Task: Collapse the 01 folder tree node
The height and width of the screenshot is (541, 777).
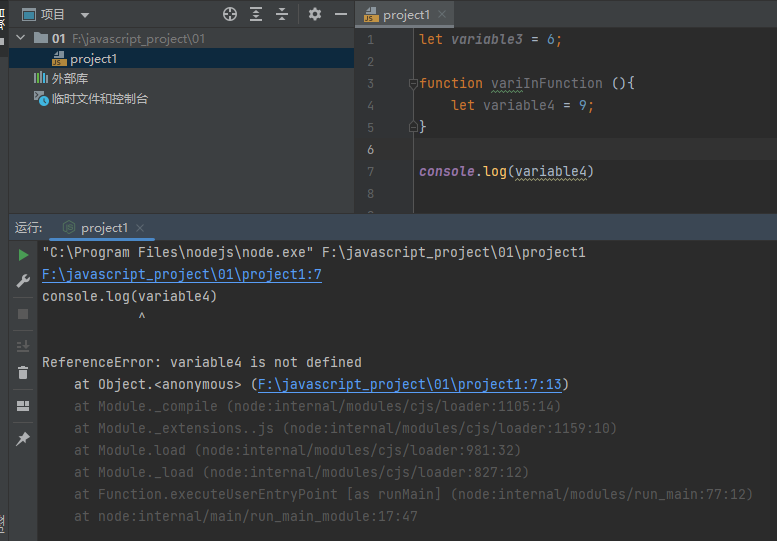Action: [x=21, y=38]
